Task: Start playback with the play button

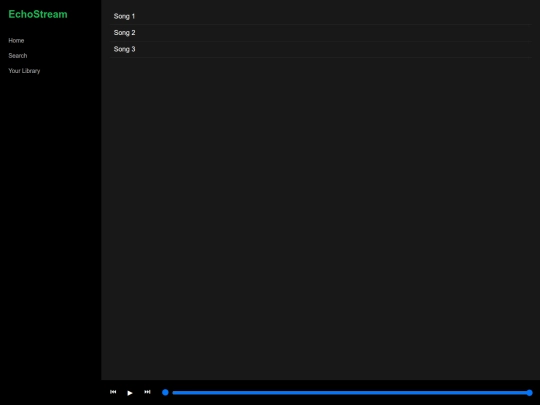Action: [x=130, y=393]
